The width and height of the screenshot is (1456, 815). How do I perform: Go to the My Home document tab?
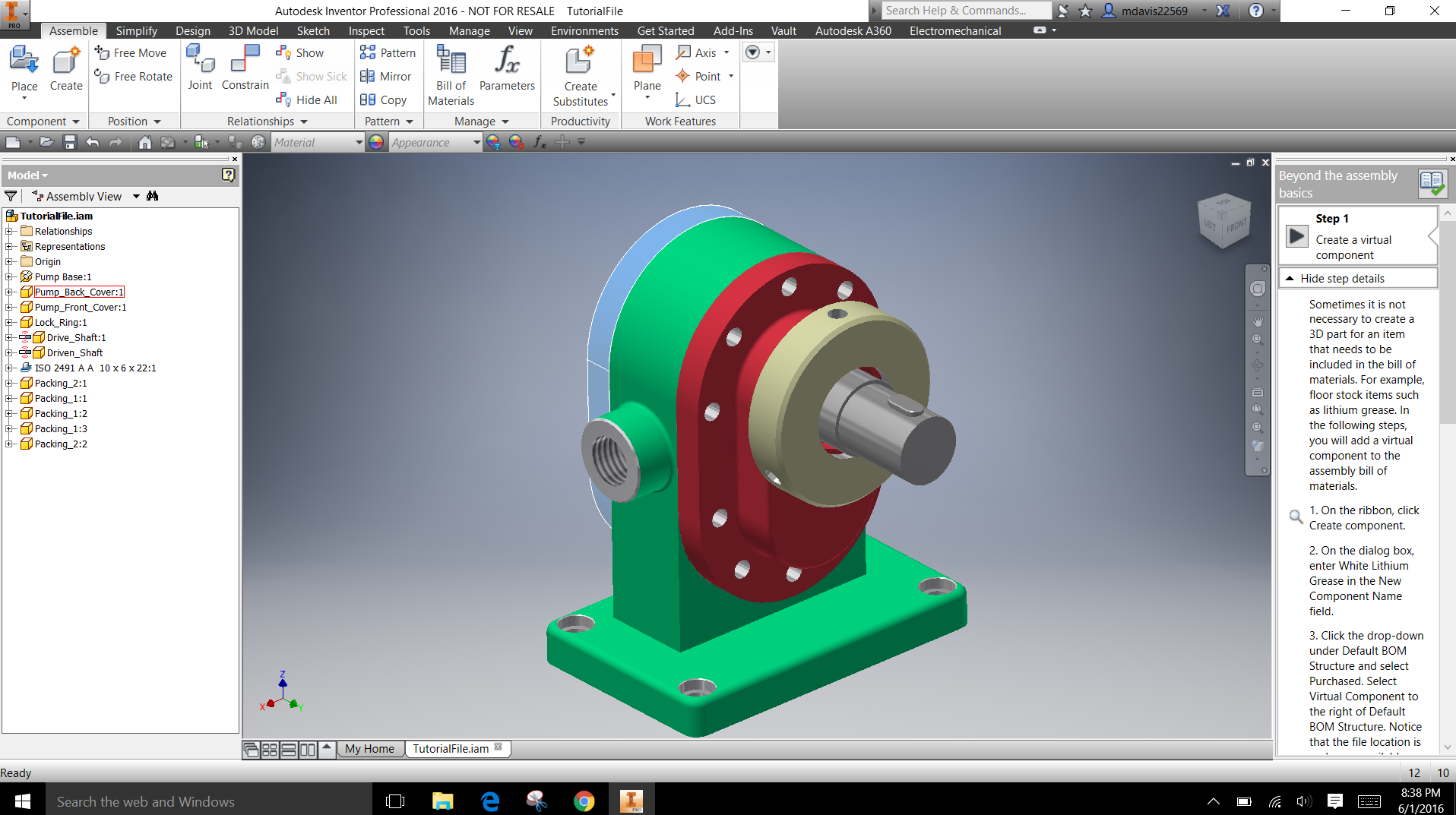(x=369, y=748)
